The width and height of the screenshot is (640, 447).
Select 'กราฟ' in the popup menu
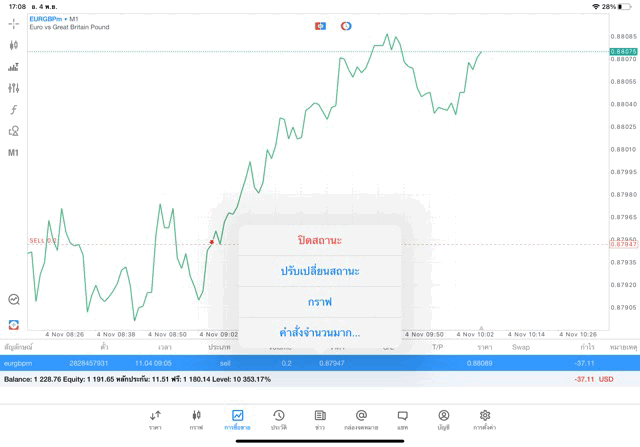pyautogui.click(x=320, y=301)
